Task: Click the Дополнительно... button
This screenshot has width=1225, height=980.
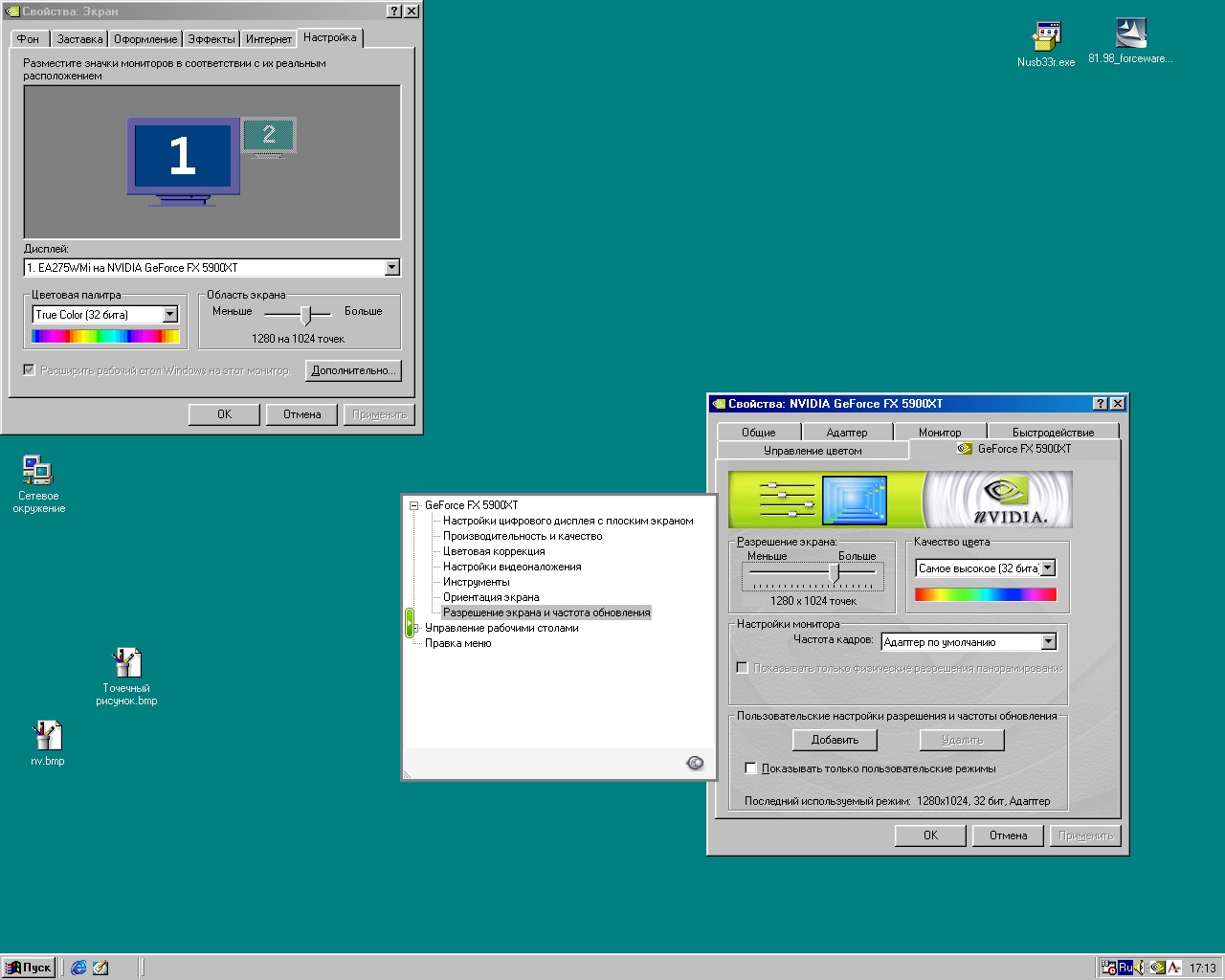Action: point(352,370)
